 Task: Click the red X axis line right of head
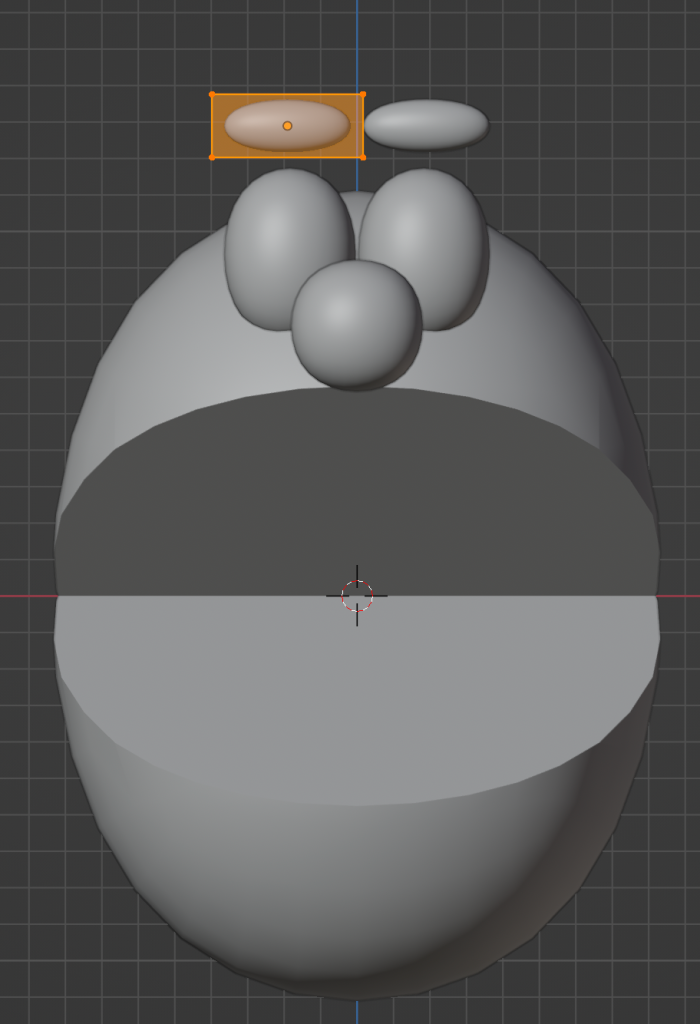(680, 596)
